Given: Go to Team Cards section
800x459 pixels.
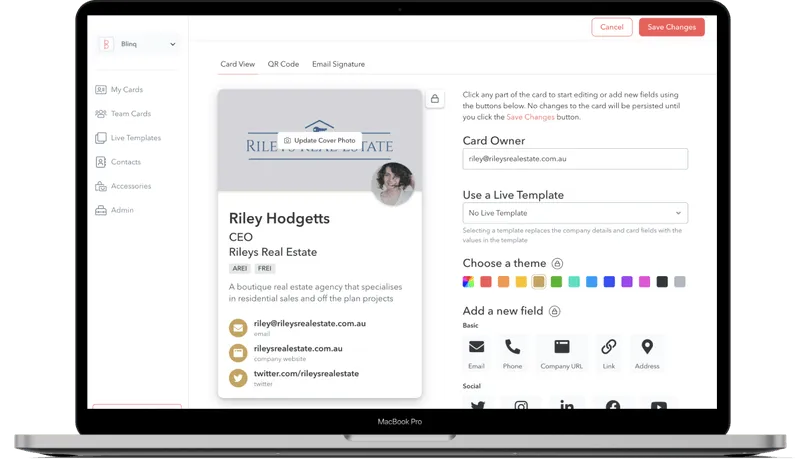Looking at the screenshot, I should click(123, 114).
